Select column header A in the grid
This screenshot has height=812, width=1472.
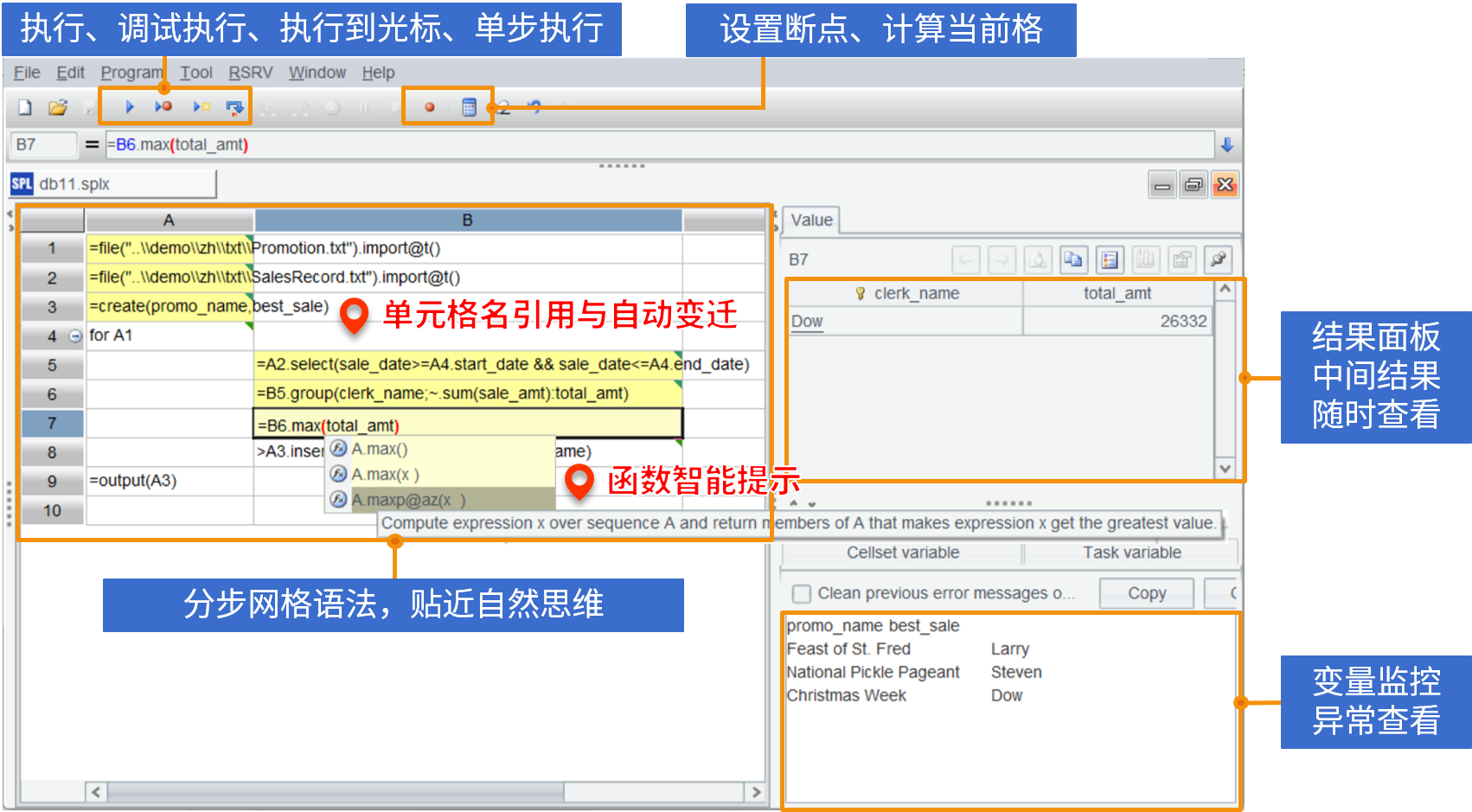pos(169,221)
